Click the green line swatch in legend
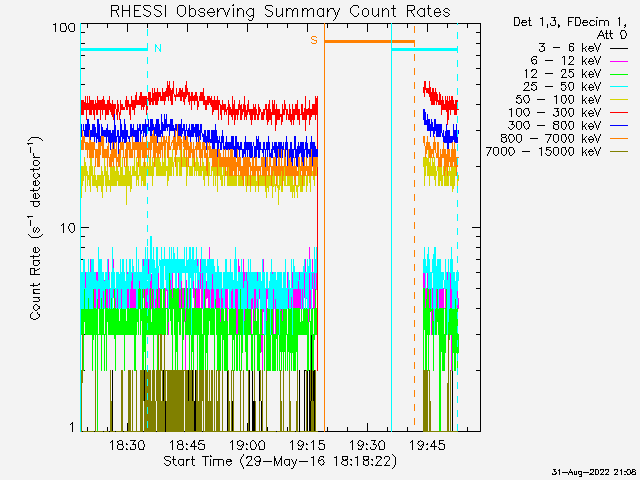The image size is (640, 480). (x=620, y=74)
